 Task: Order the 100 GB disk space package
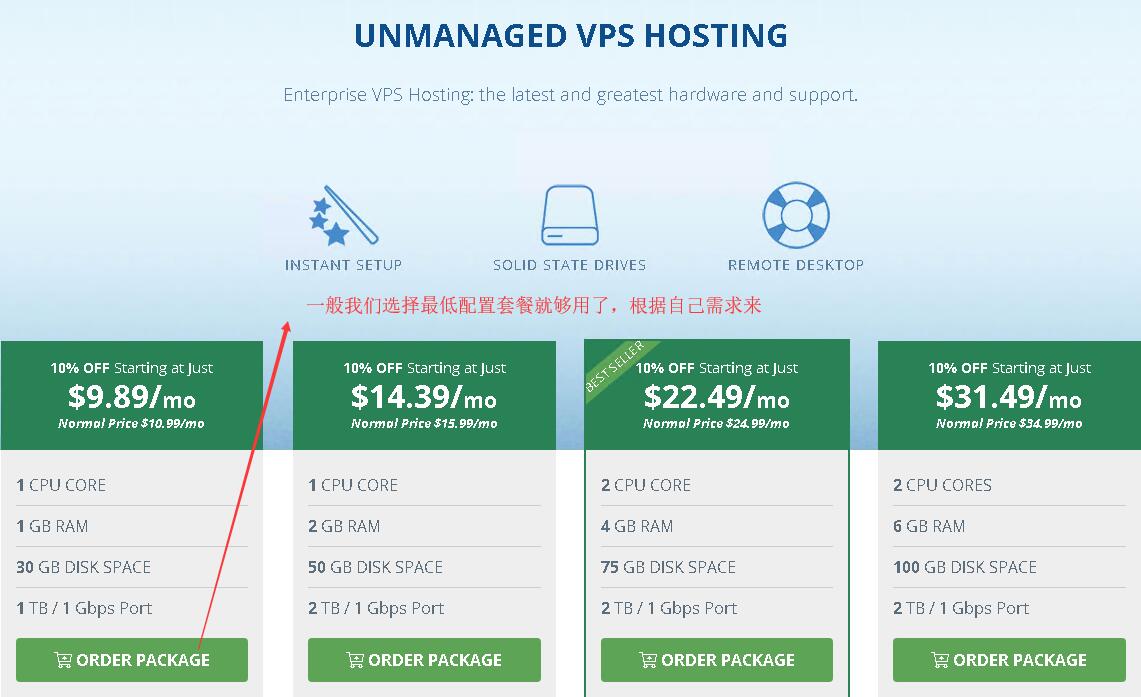pos(1007,659)
